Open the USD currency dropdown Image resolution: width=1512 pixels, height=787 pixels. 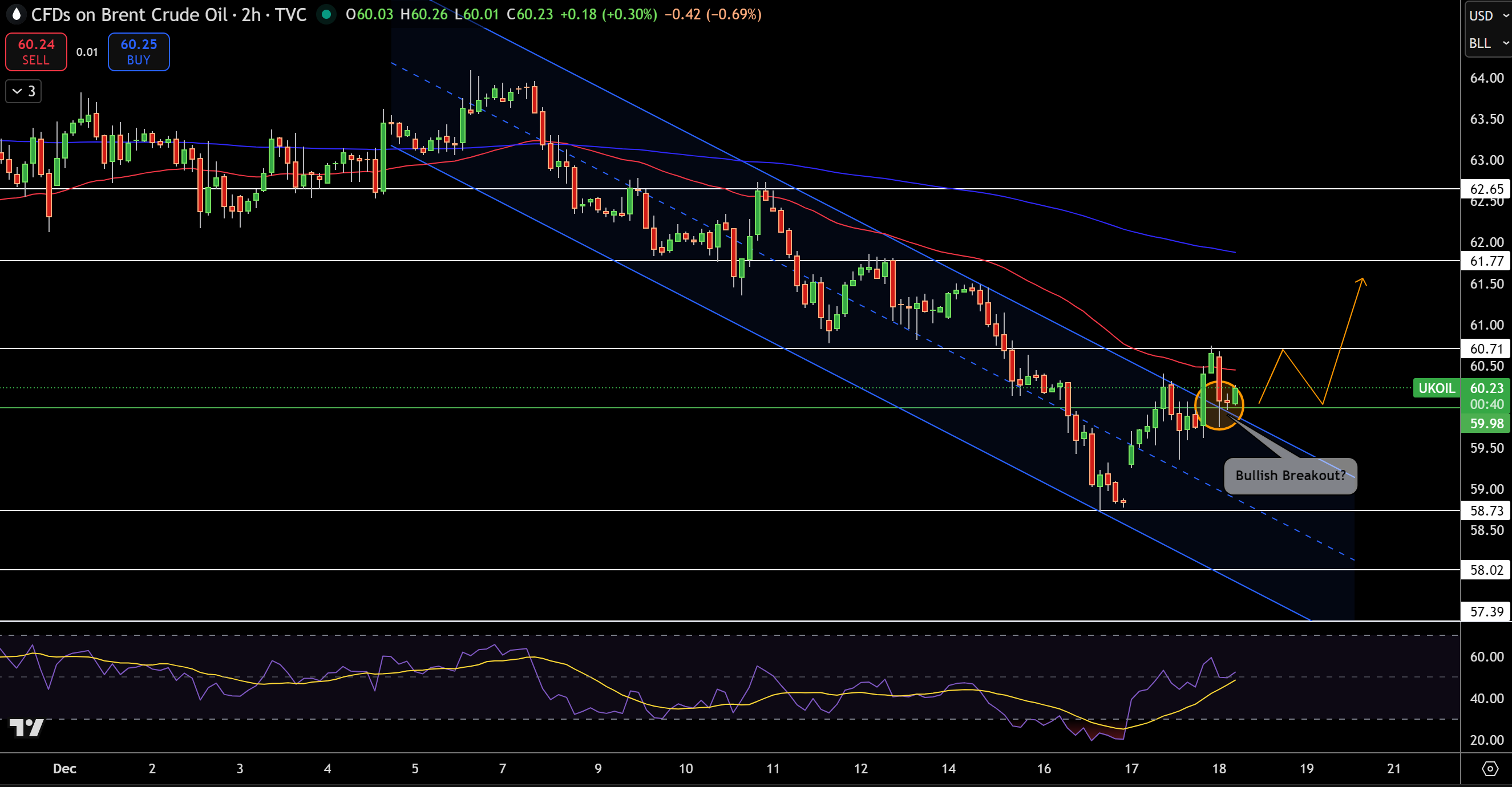point(1487,16)
